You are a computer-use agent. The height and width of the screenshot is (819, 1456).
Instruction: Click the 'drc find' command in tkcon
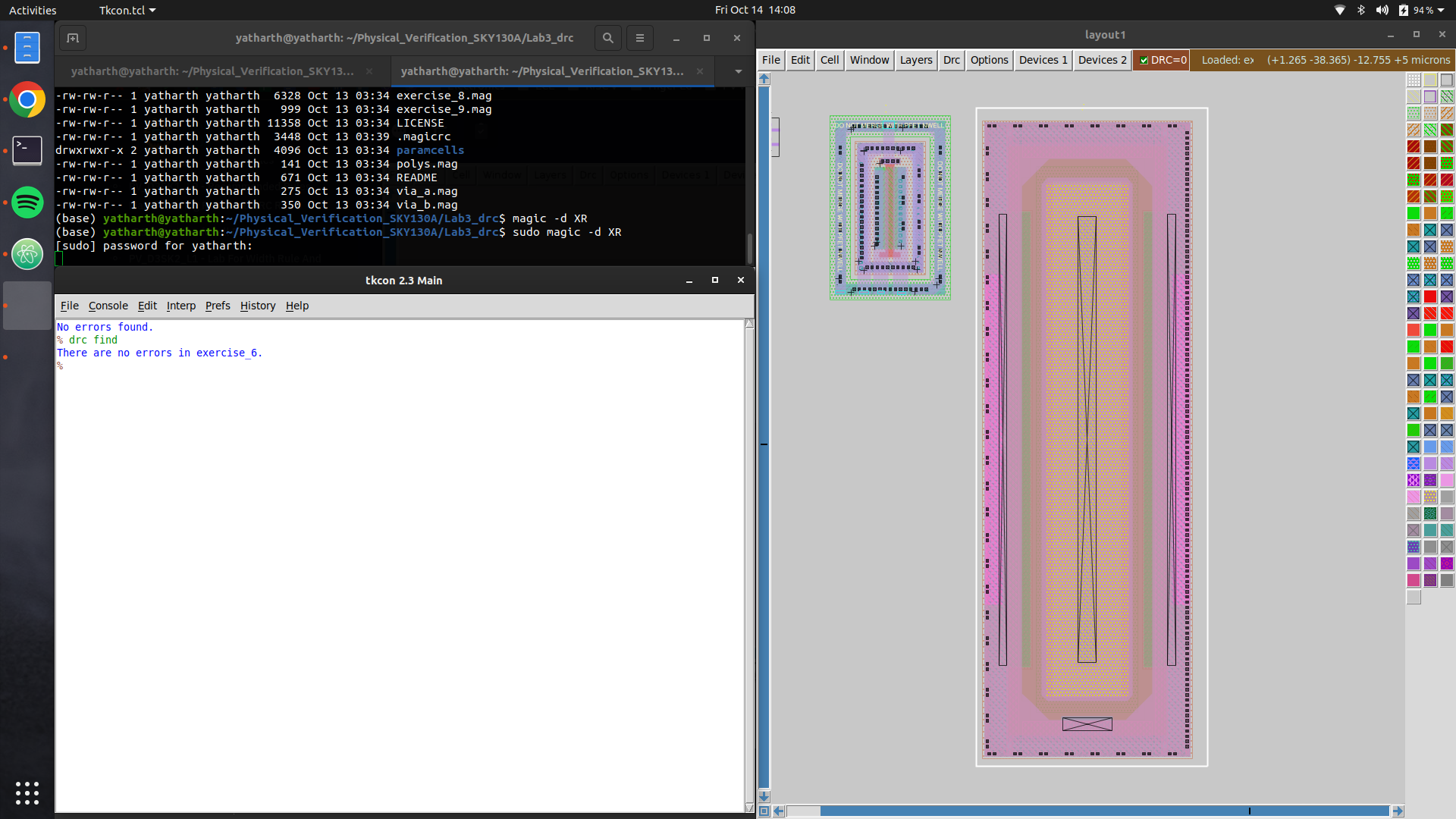tap(93, 340)
